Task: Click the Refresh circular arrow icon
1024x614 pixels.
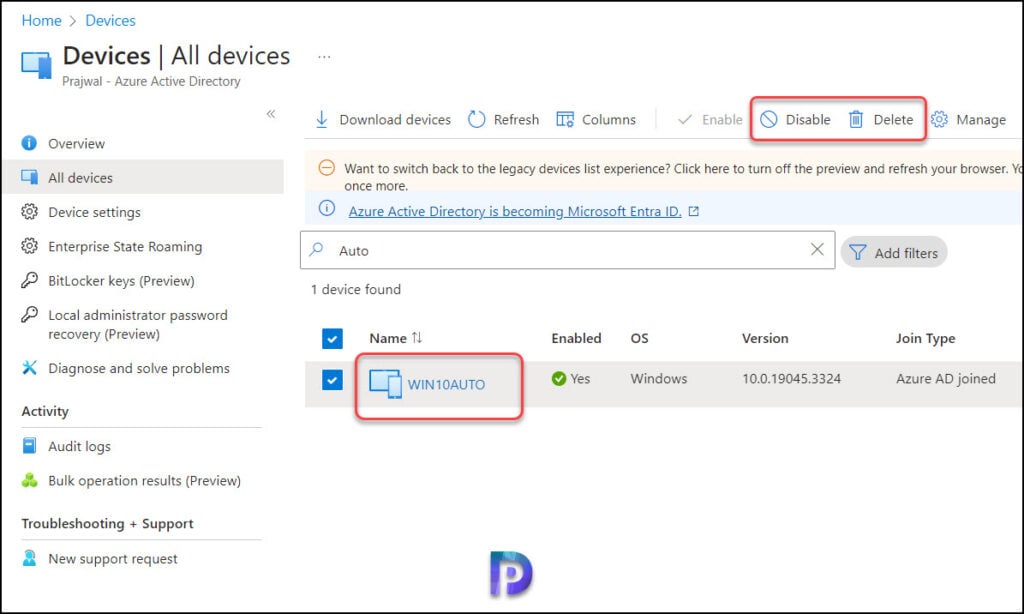Action: 477,120
